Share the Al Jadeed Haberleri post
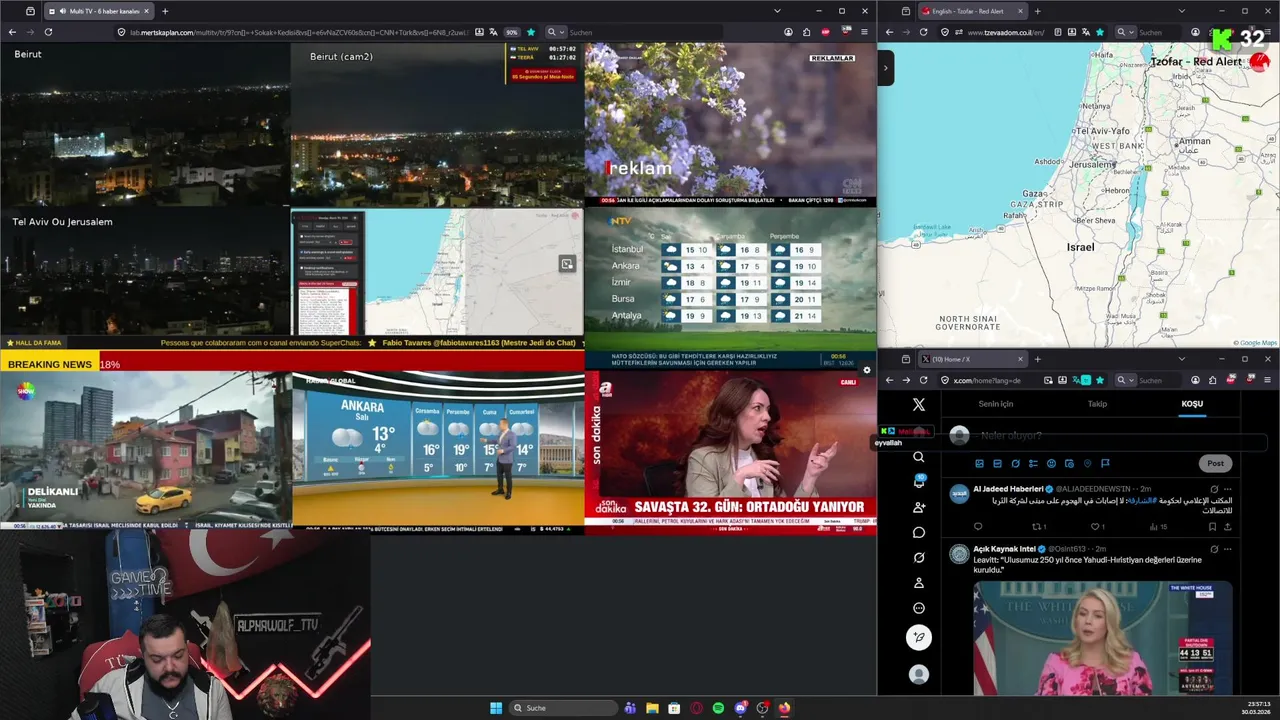 [x=1227, y=527]
